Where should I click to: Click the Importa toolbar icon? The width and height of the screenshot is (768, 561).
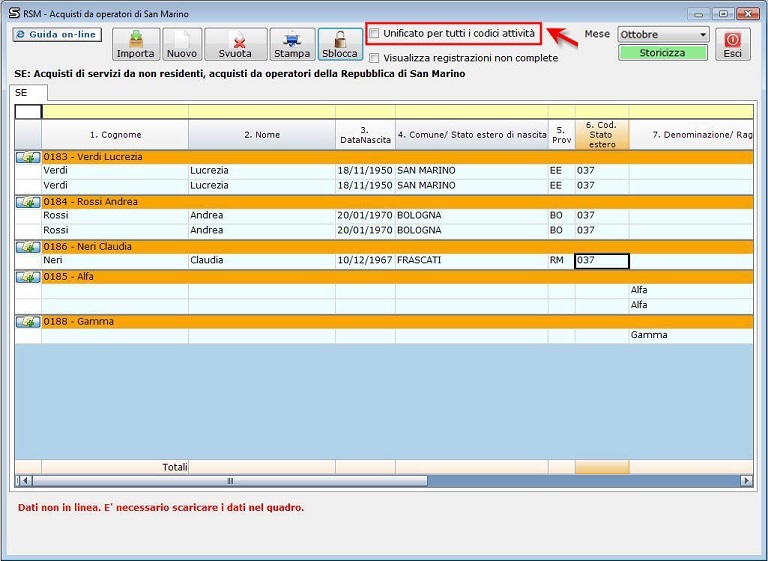135,40
